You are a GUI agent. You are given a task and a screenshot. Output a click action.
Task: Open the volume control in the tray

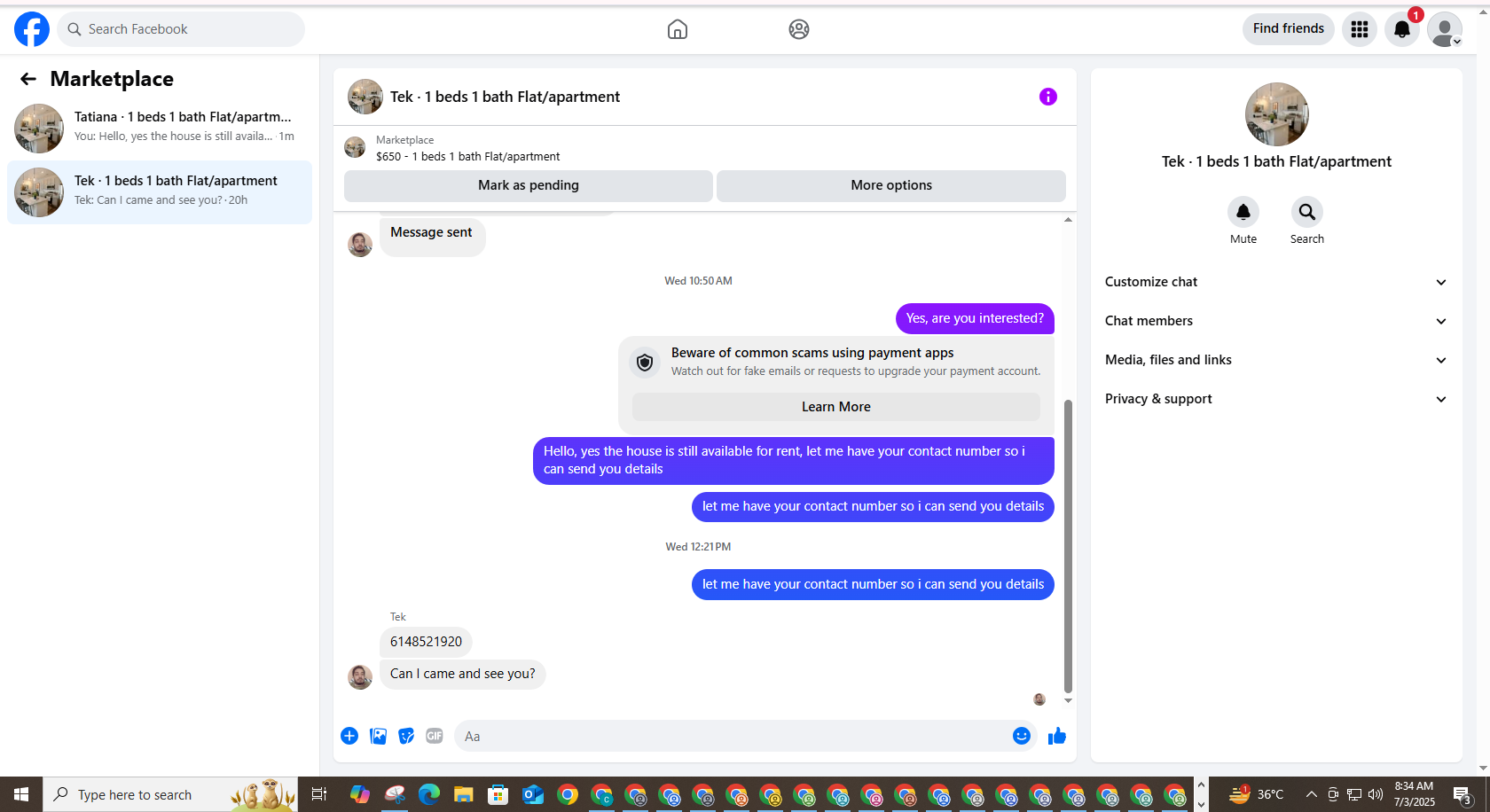pyautogui.click(x=1376, y=794)
